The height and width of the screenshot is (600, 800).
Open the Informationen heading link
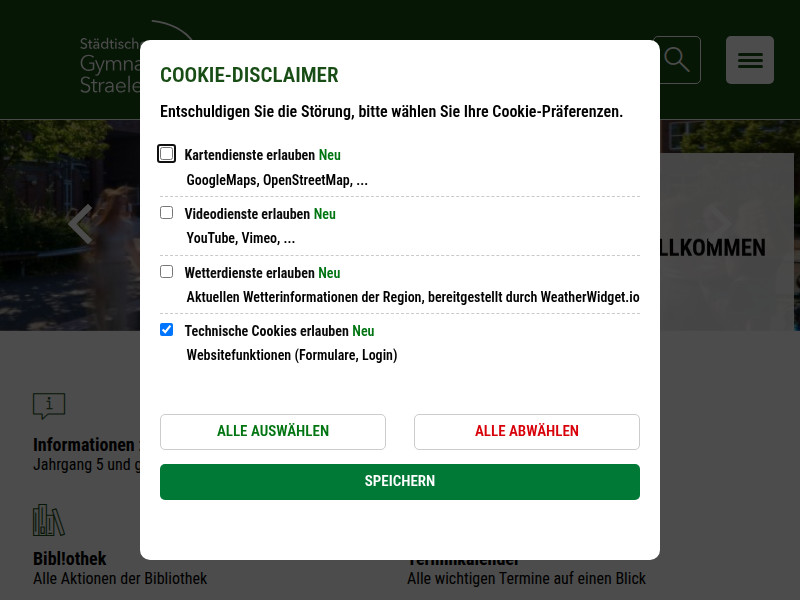pyautogui.click(x=85, y=445)
